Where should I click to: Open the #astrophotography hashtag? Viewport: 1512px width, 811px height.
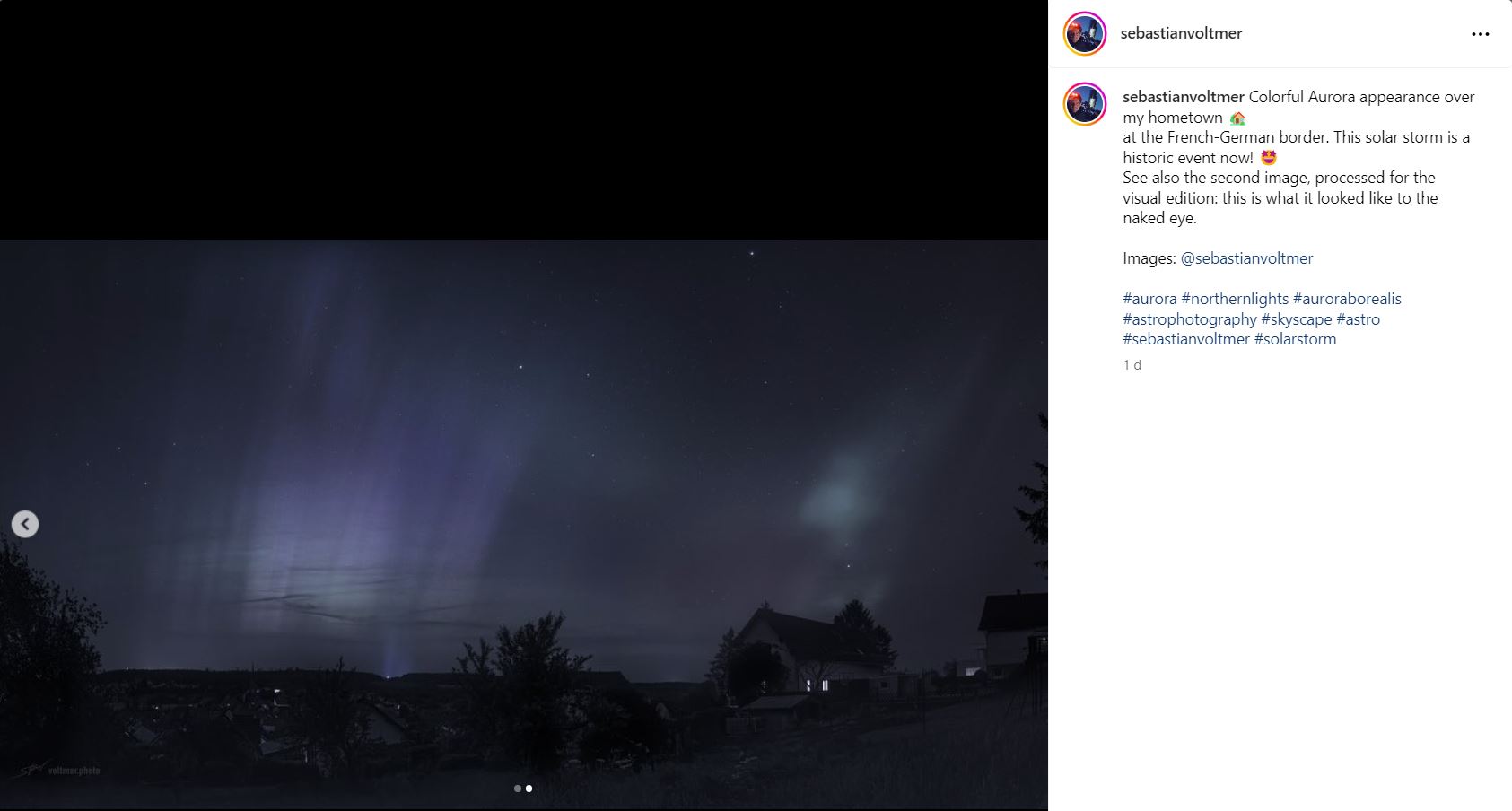click(1190, 319)
